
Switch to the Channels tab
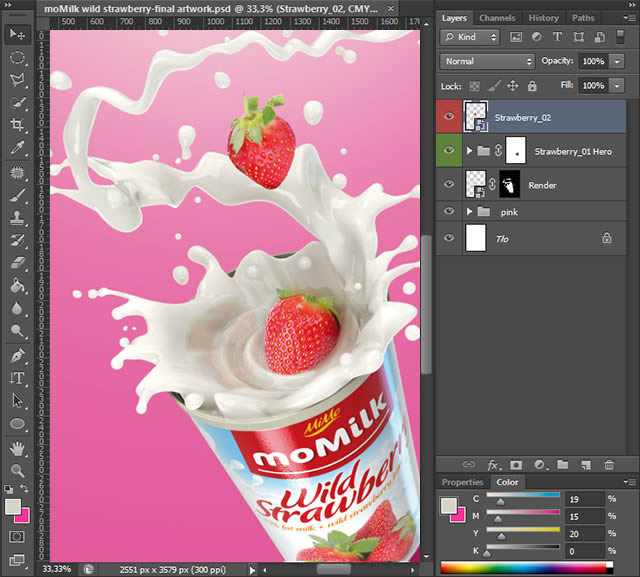[497, 18]
